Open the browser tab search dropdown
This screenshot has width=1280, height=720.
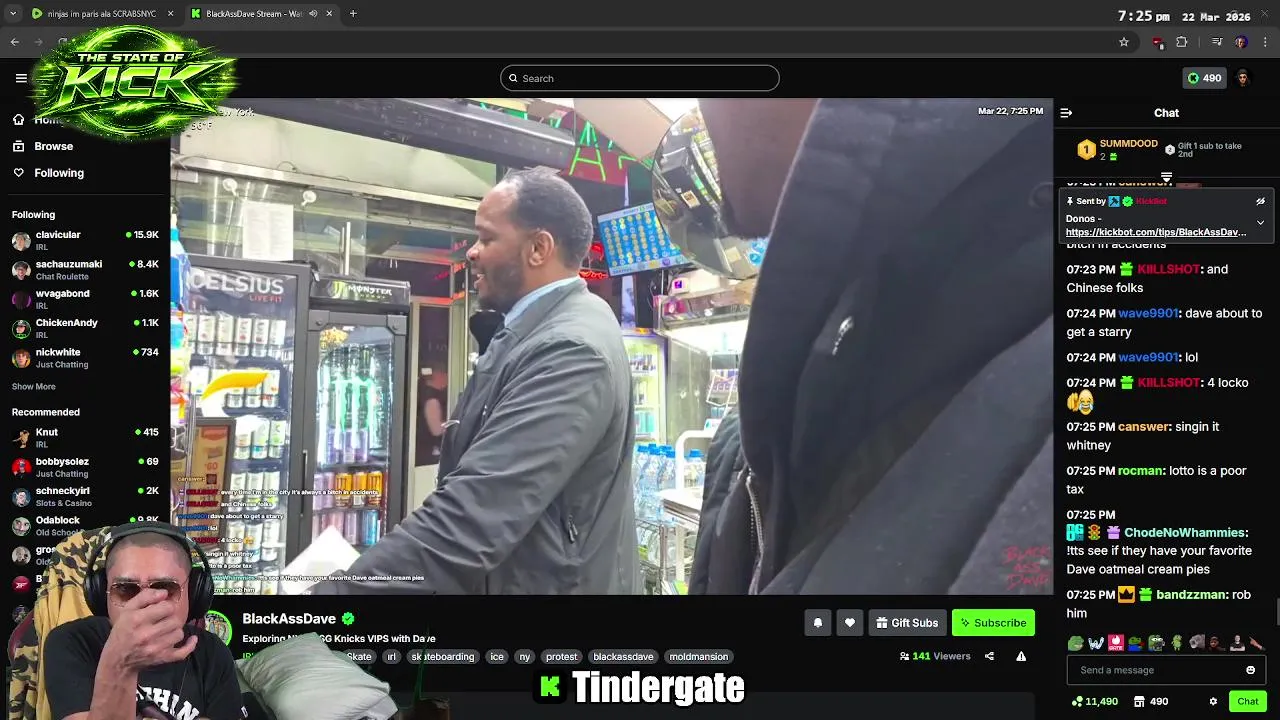pyautogui.click(x=12, y=14)
